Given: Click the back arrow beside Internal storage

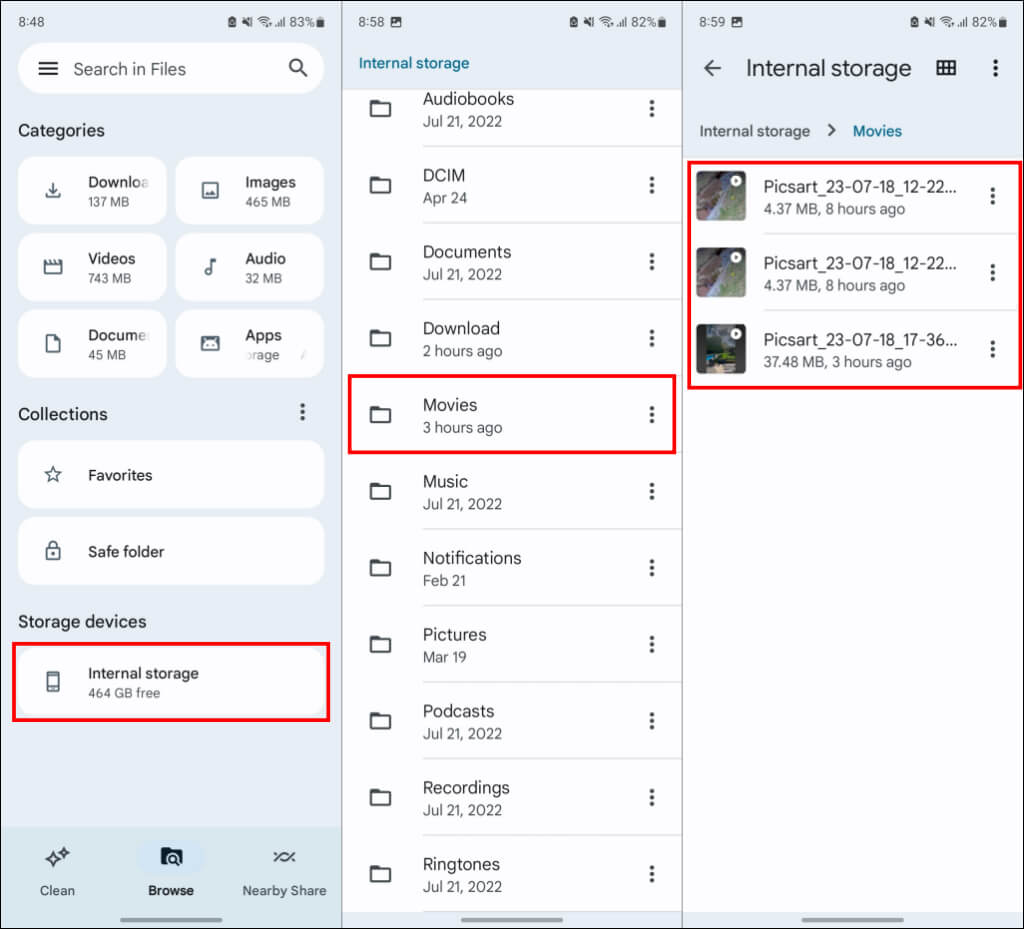Looking at the screenshot, I should 712,68.
